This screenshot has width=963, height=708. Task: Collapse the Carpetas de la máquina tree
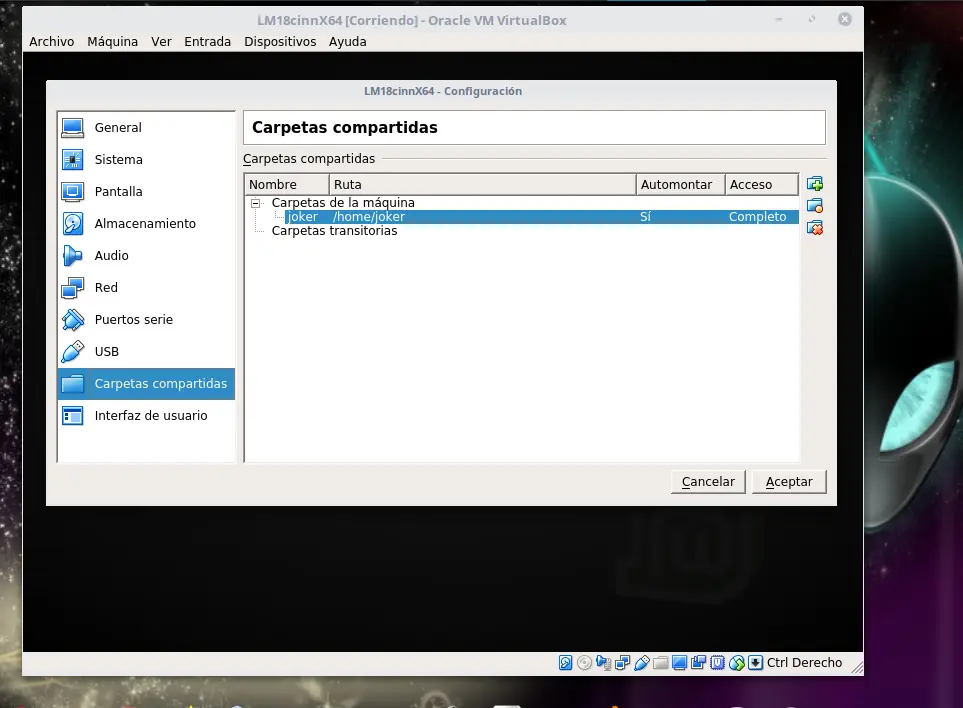[254, 202]
